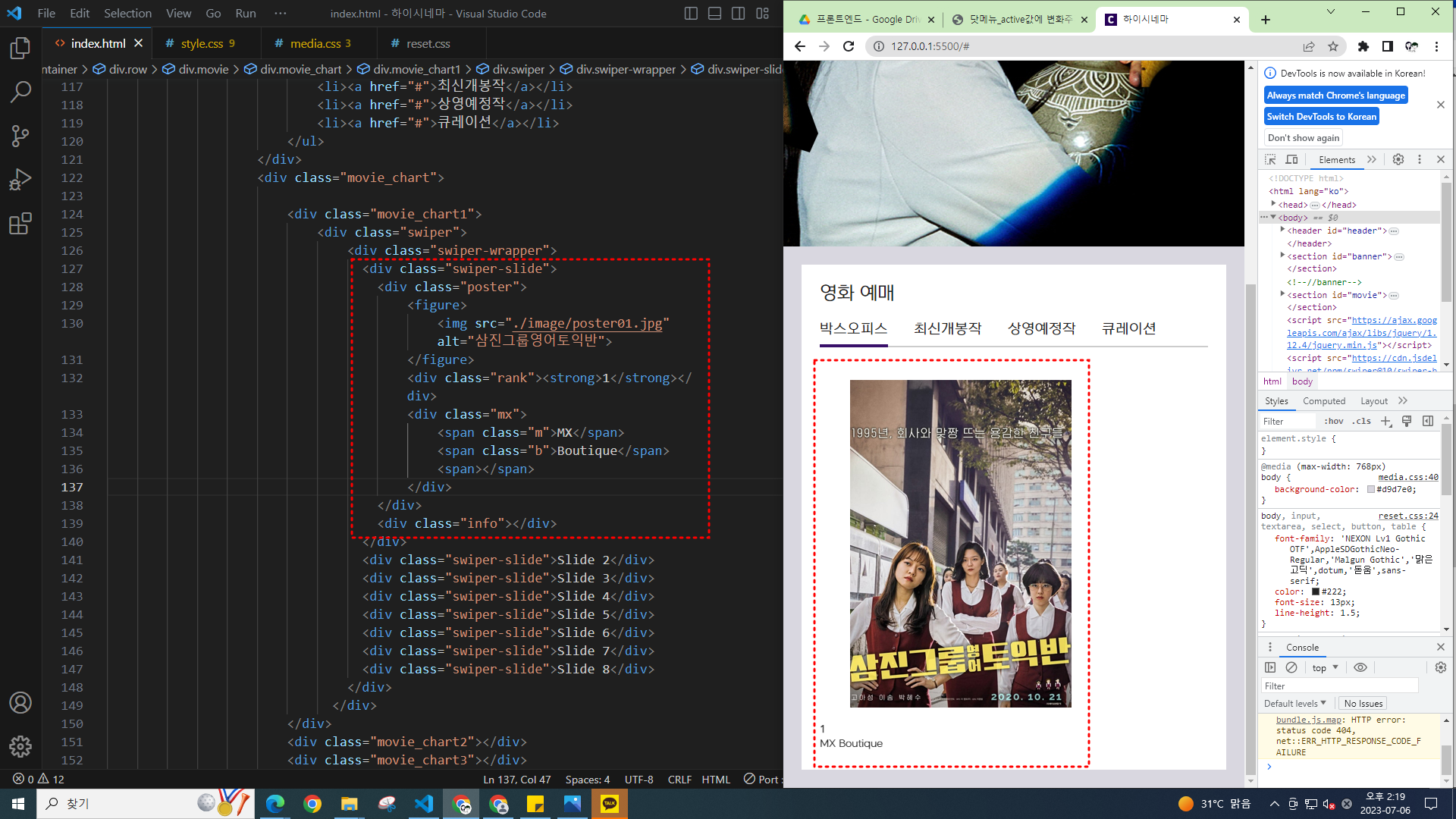Click the #d9d7e0 background-color swatch

[x=1371, y=490]
